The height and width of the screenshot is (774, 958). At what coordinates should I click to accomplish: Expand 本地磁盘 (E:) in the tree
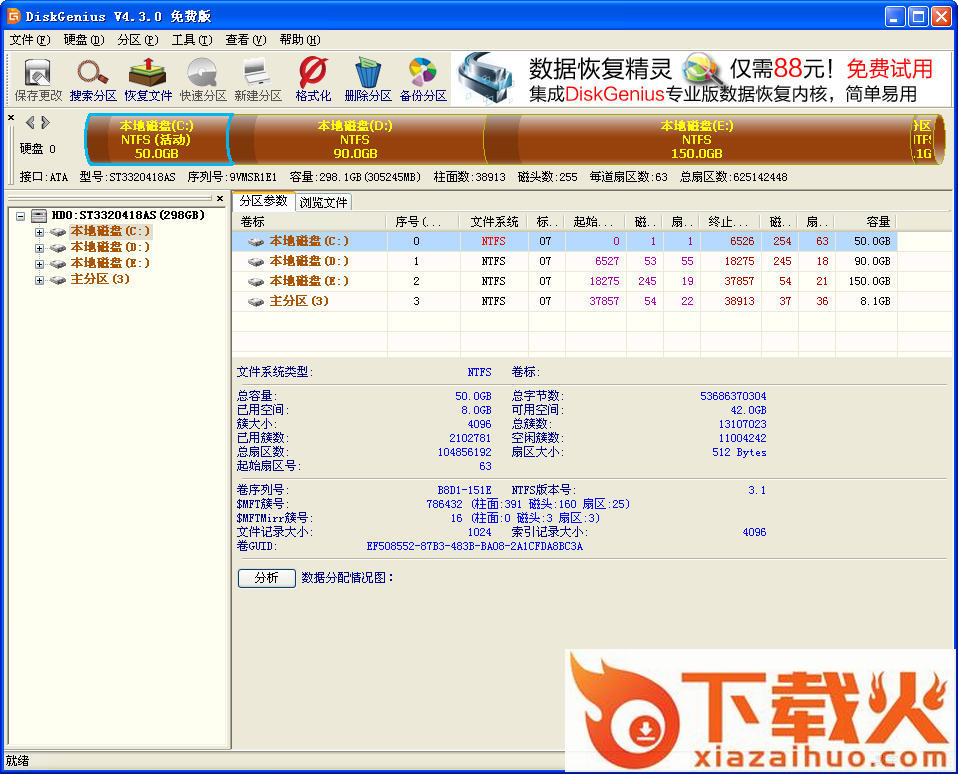tap(40, 264)
